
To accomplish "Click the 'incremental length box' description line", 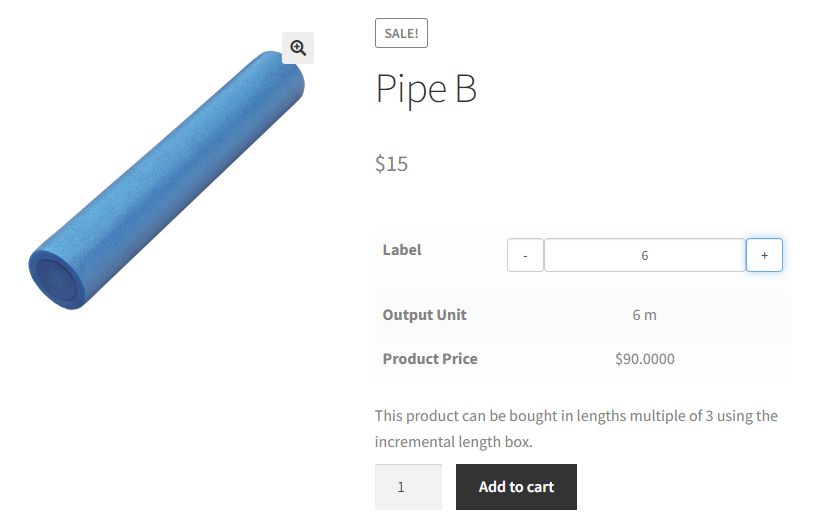I will pos(454,442).
